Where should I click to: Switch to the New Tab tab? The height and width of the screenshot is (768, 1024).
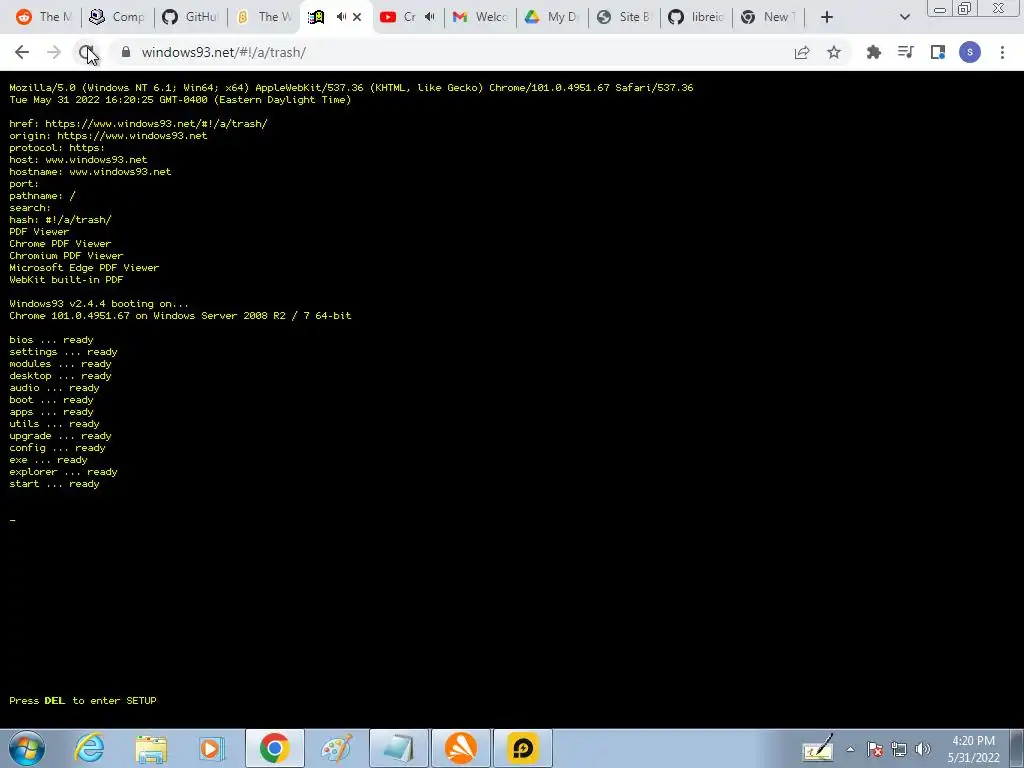point(769,17)
